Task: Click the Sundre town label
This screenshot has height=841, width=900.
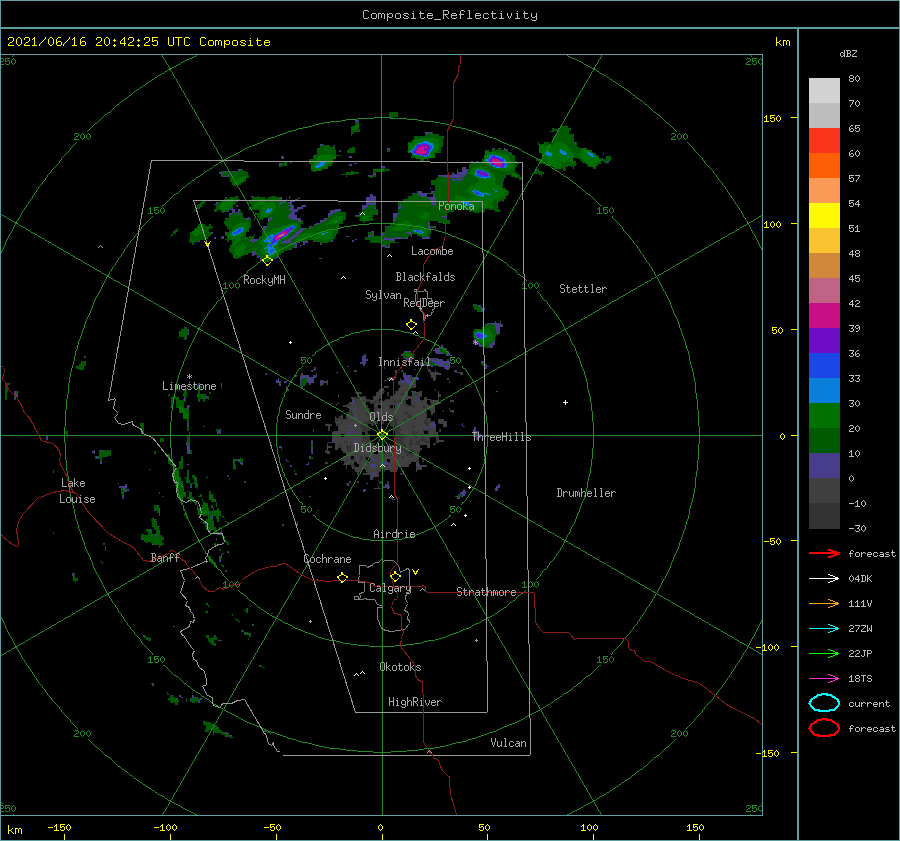Action: 303,415
